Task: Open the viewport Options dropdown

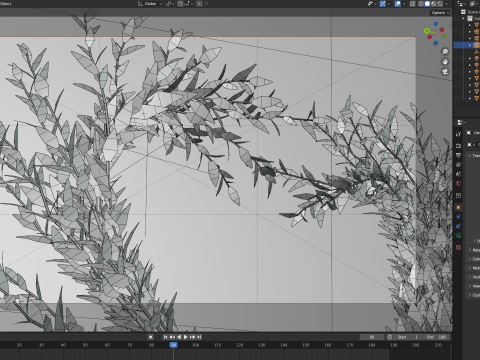Action: coord(440,13)
